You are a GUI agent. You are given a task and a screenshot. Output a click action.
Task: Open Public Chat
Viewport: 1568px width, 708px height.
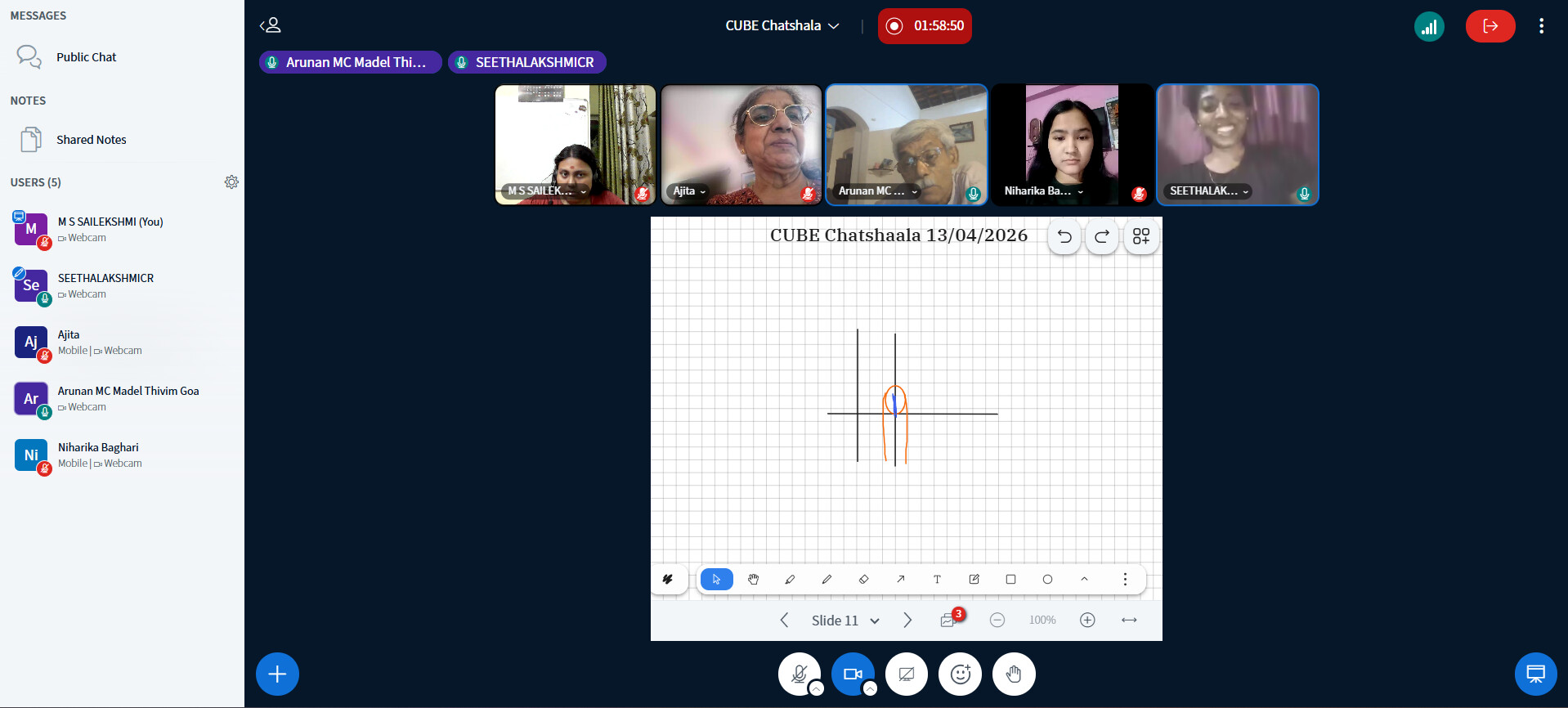point(86,57)
